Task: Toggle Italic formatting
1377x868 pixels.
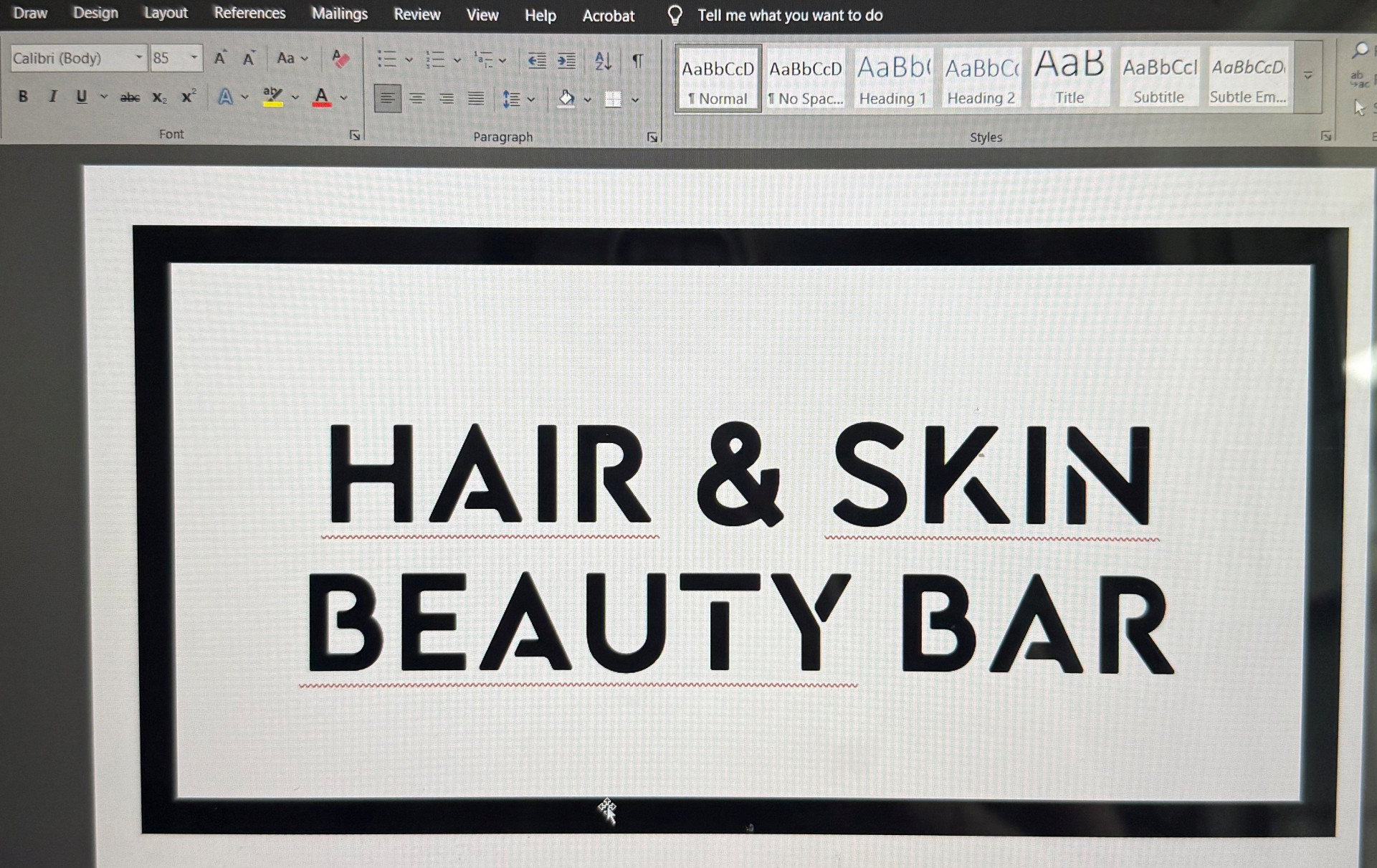Action: pos(52,97)
